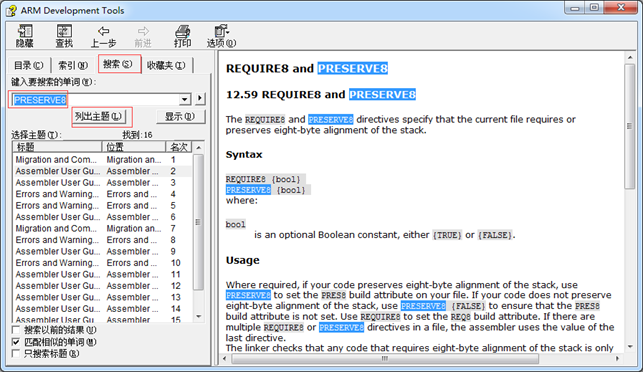This screenshot has height=372, width=643.
Task: Select the rank 12 Assembler User Gu... result
Action: 103,286
